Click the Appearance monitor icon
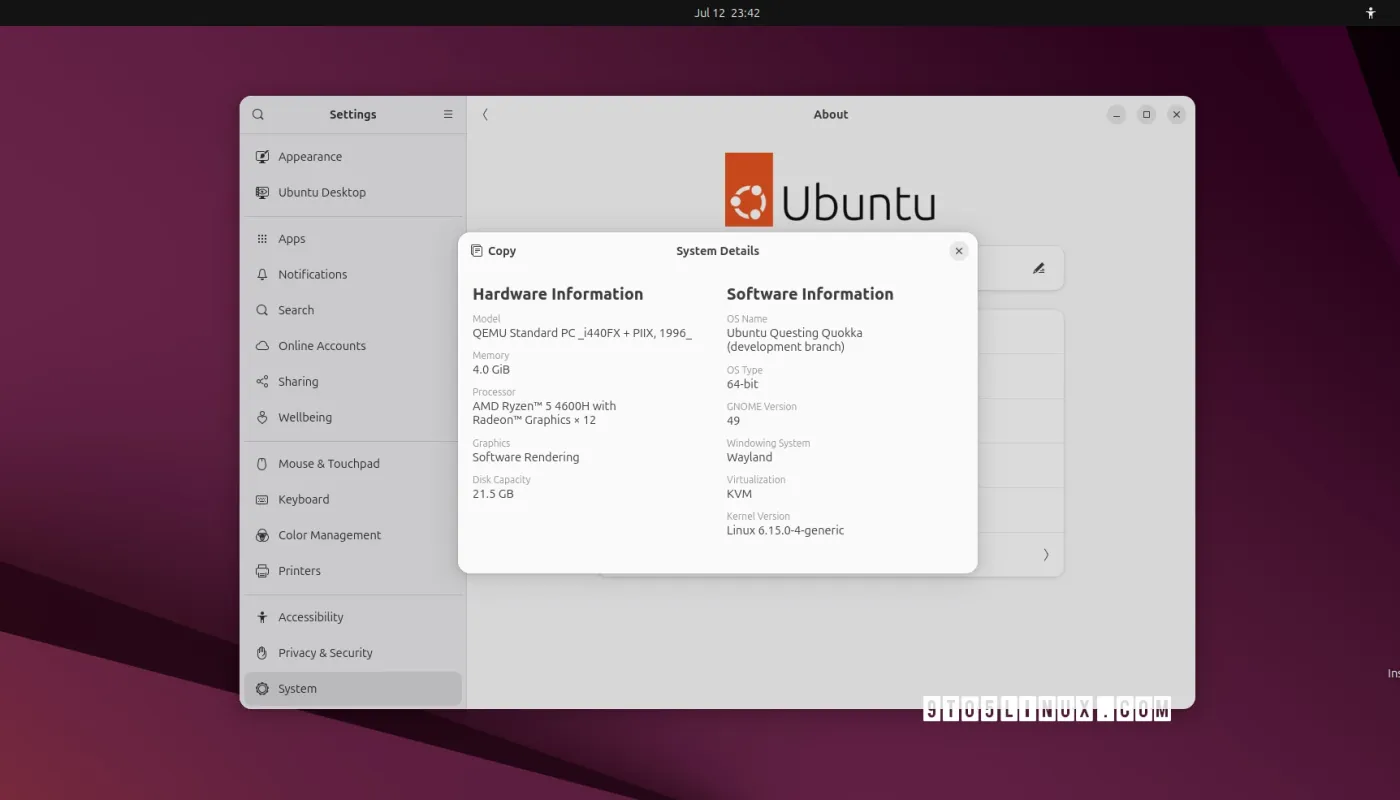Viewport: 1400px width, 800px height. (x=262, y=157)
